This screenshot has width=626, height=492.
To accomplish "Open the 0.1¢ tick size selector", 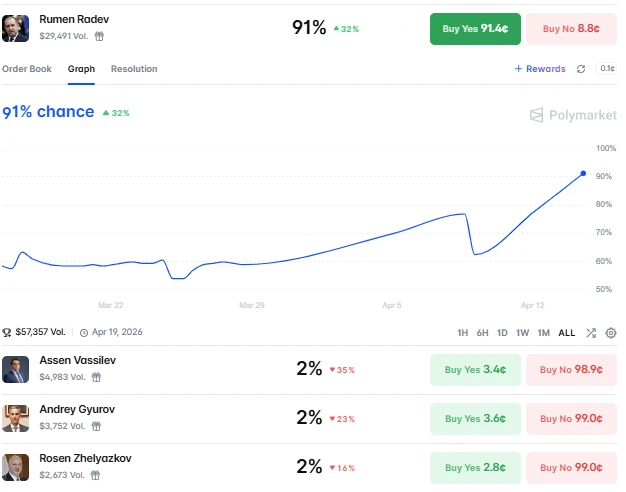I will pos(606,69).
